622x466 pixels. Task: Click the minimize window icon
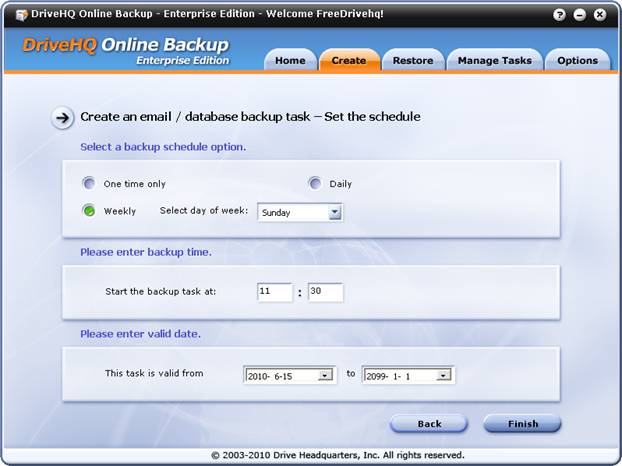[581, 15]
